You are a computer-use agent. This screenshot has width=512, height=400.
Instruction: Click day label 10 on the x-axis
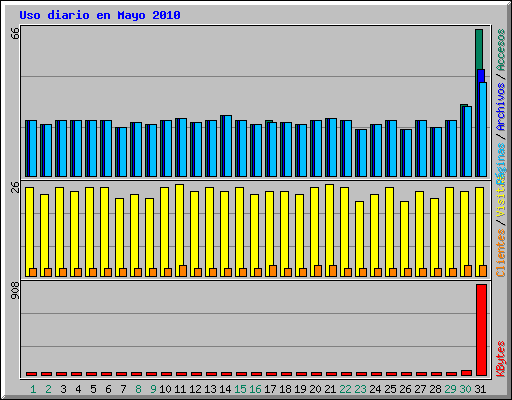pos(165,389)
